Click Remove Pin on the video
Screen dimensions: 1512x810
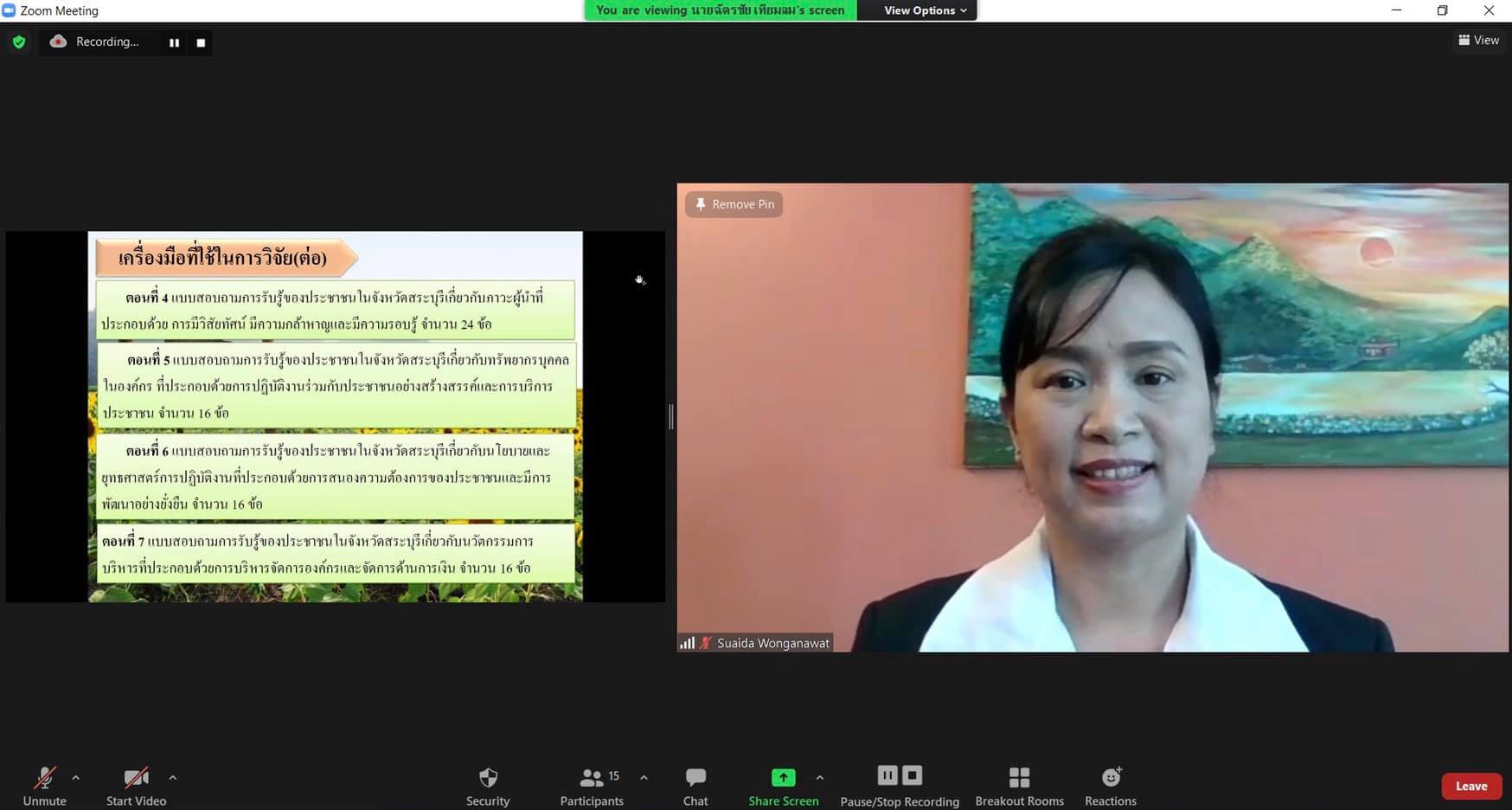[734, 204]
